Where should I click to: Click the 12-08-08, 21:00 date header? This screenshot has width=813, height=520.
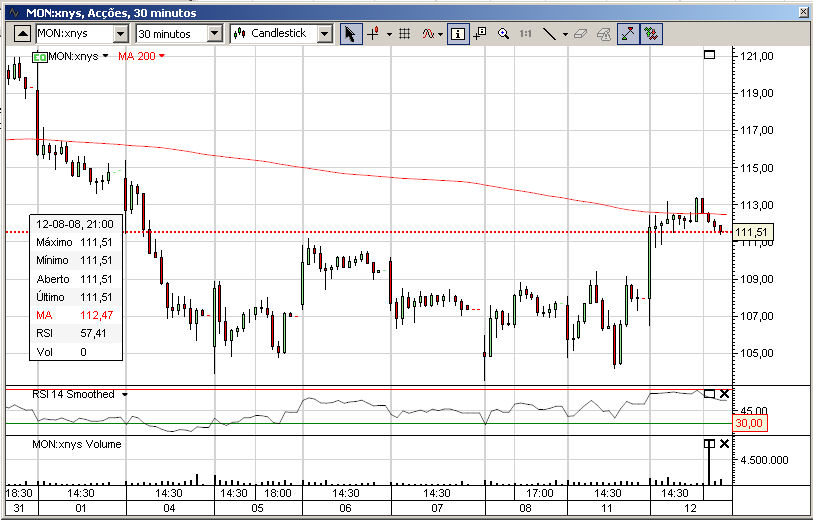pos(75,224)
